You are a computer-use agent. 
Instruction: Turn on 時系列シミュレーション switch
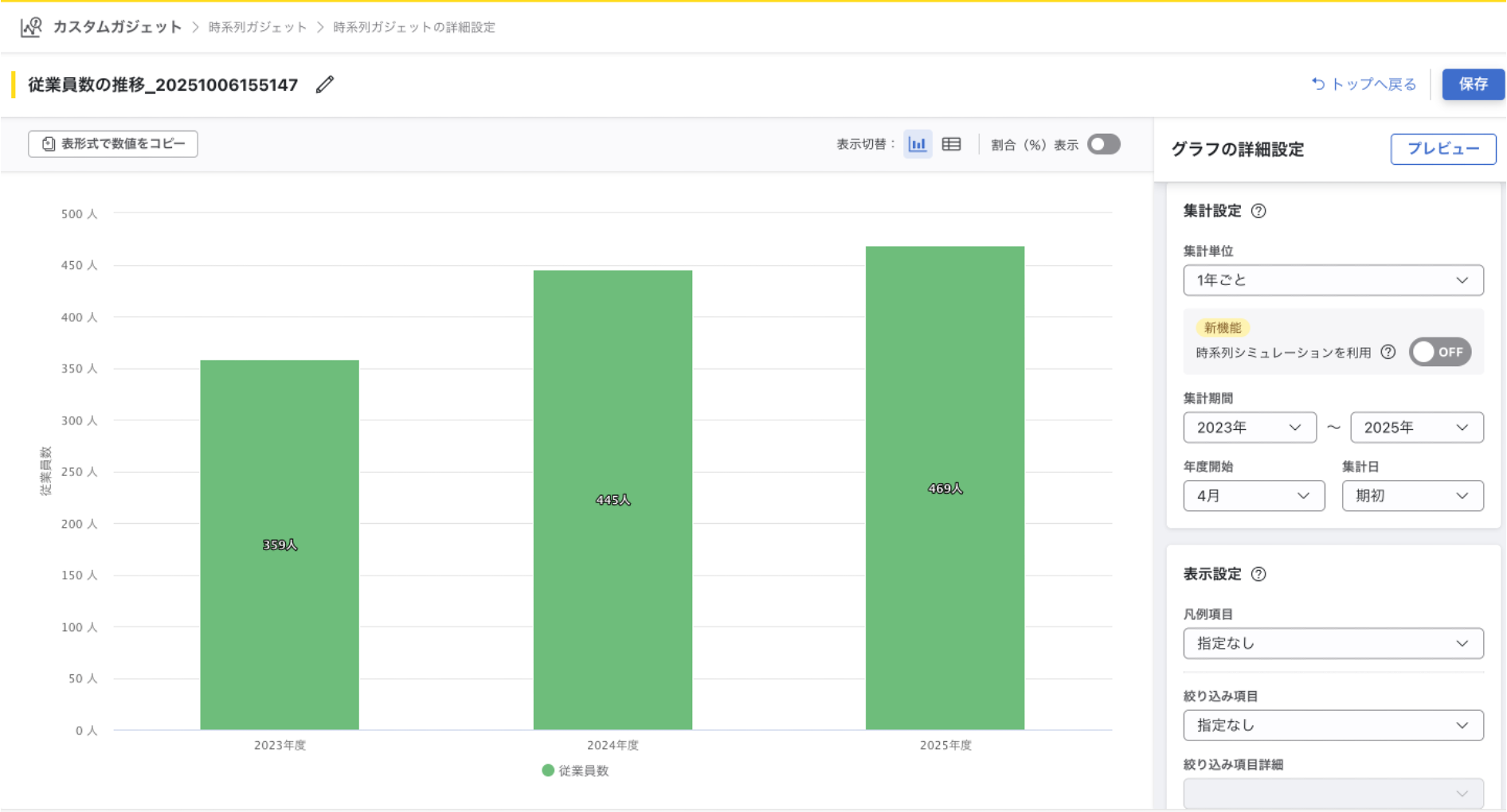pyautogui.click(x=1440, y=352)
